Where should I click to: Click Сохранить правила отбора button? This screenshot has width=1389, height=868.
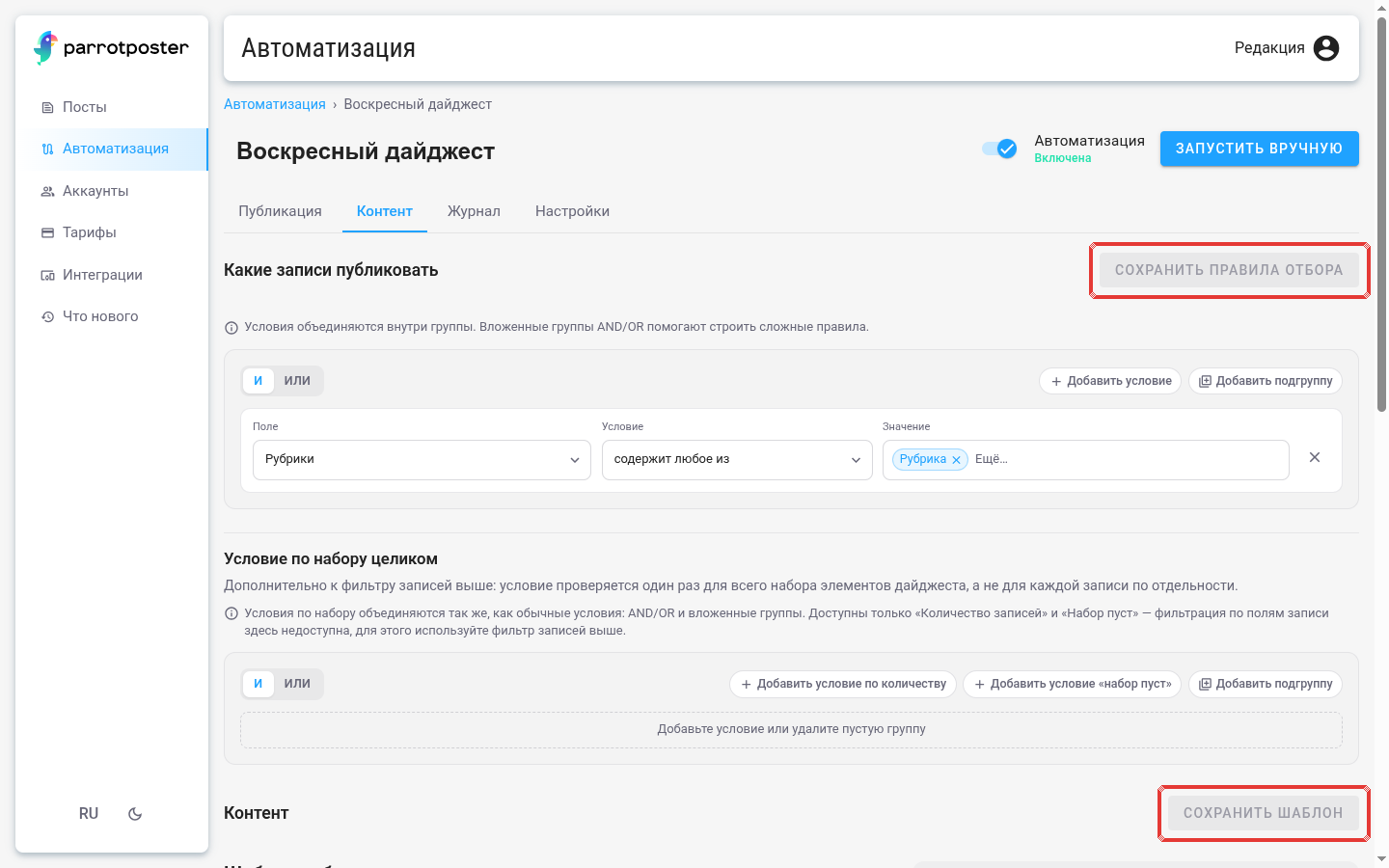(1229, 270)
